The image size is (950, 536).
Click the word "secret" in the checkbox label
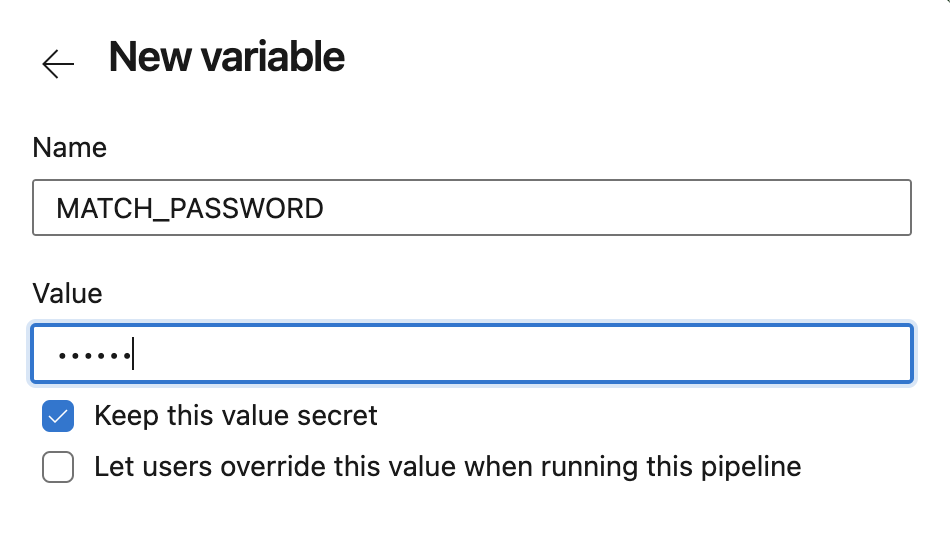point(341,416)
